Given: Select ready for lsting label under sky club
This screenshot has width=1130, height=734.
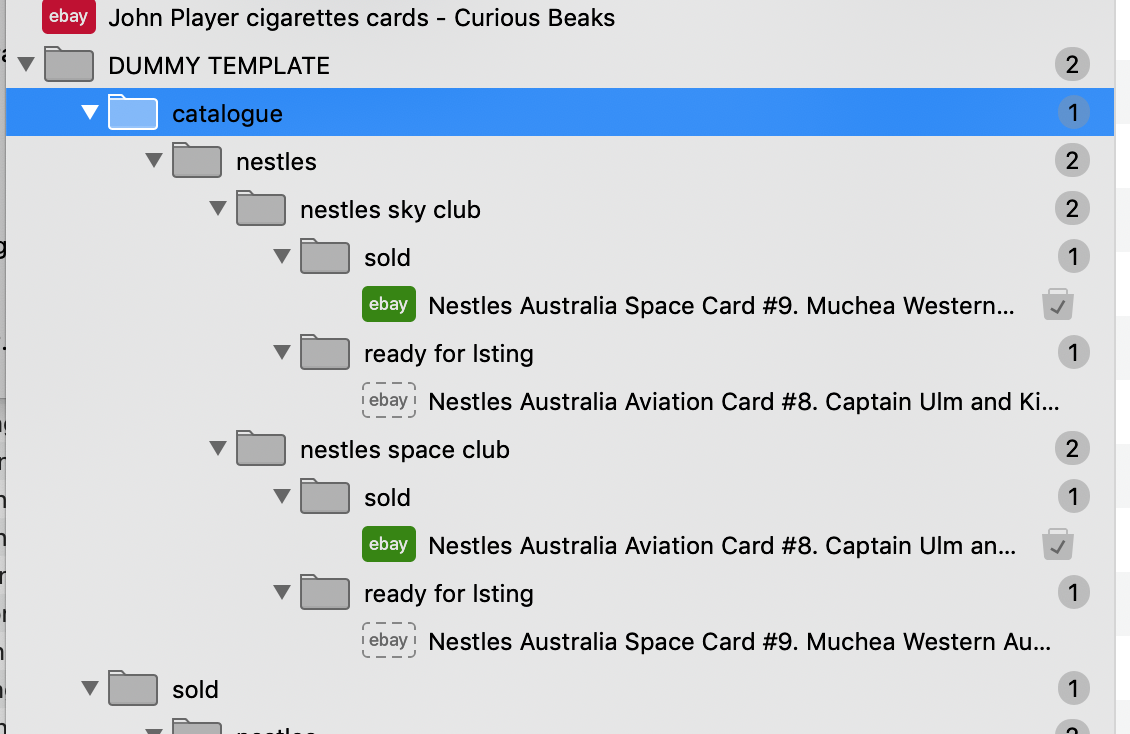Looking at the screenshot, I should click(448, 354).
